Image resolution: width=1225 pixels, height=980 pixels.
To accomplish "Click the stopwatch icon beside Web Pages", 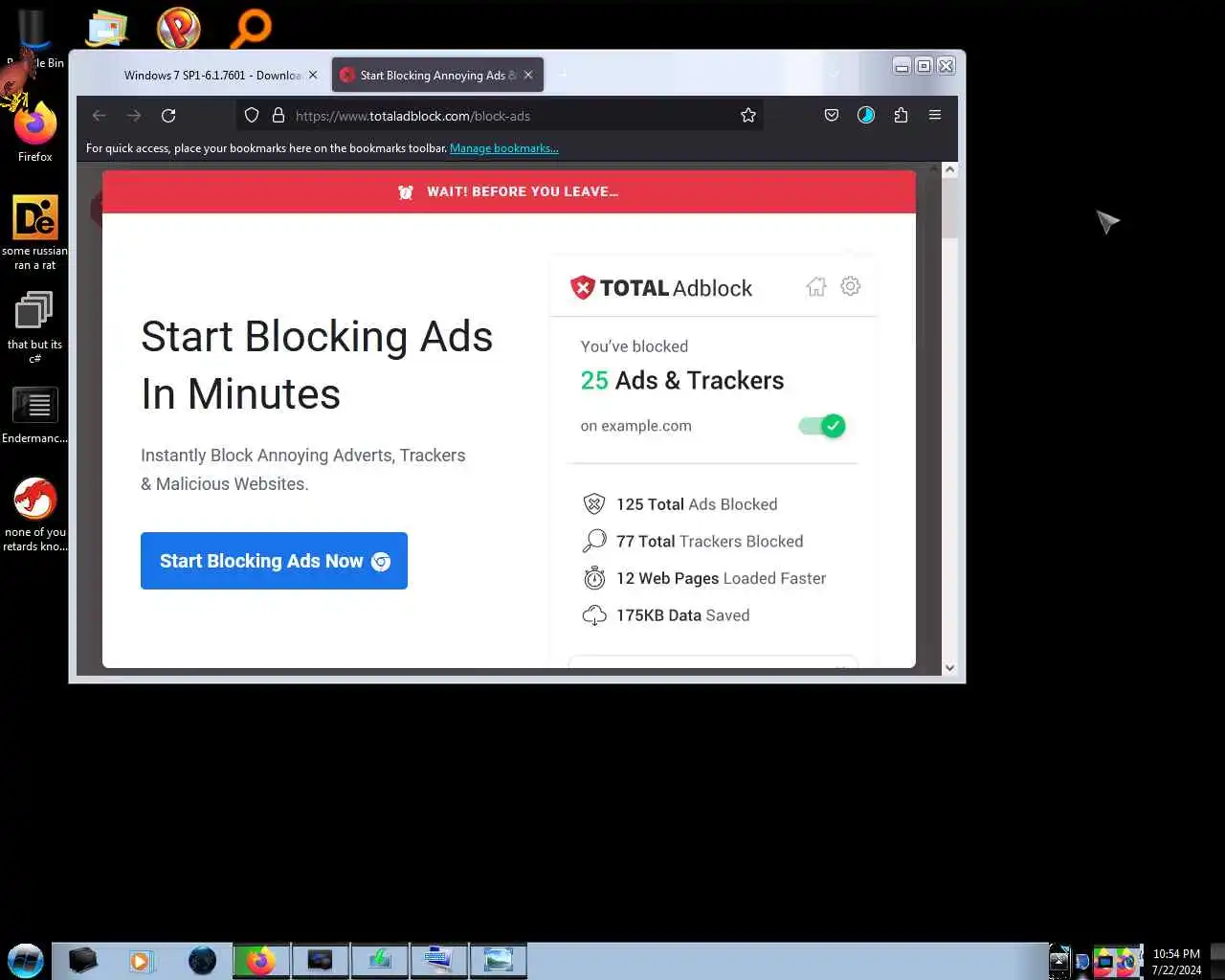I will click(594, 578).
